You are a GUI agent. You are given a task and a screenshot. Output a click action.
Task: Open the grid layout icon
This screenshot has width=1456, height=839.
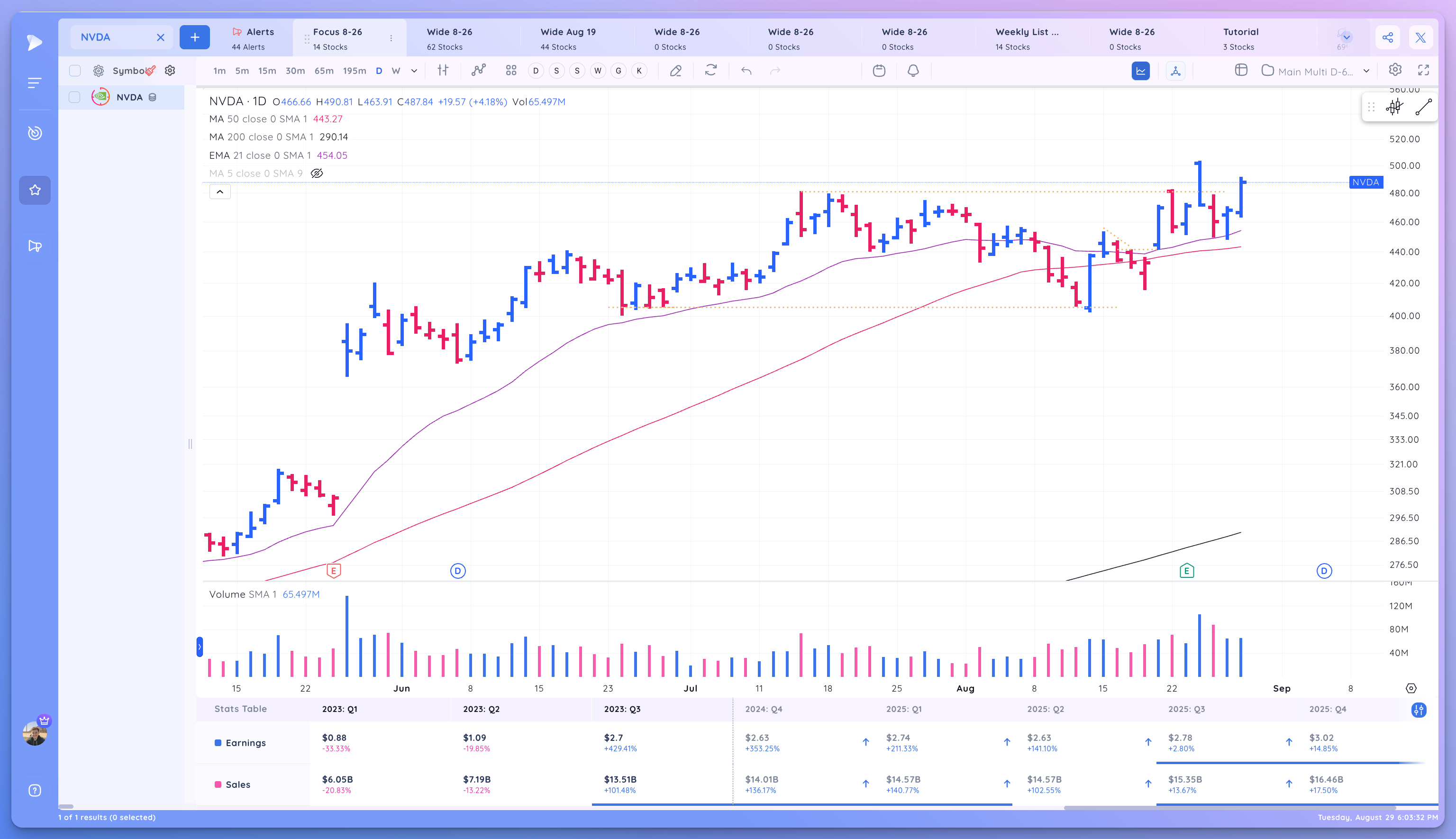coord(511,70)
